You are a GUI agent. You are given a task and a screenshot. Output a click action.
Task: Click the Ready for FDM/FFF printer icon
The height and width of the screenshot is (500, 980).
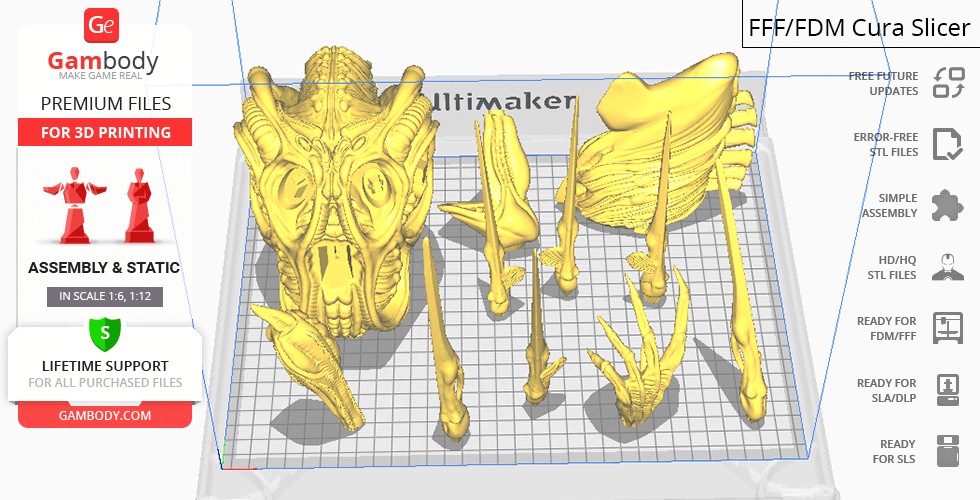(947, 328)
